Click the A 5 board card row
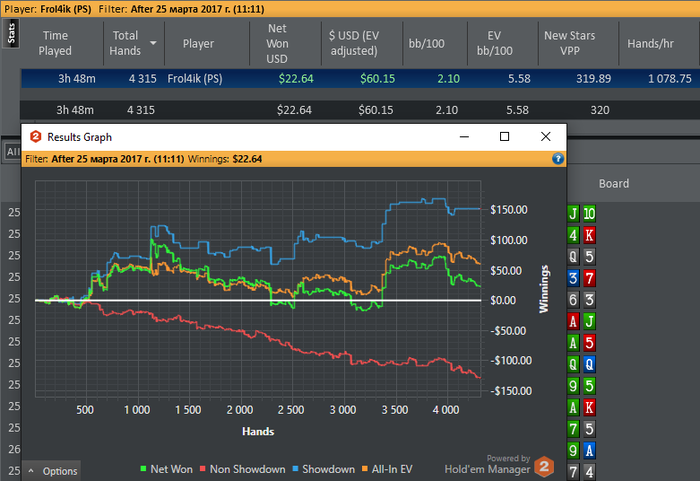 582,343
